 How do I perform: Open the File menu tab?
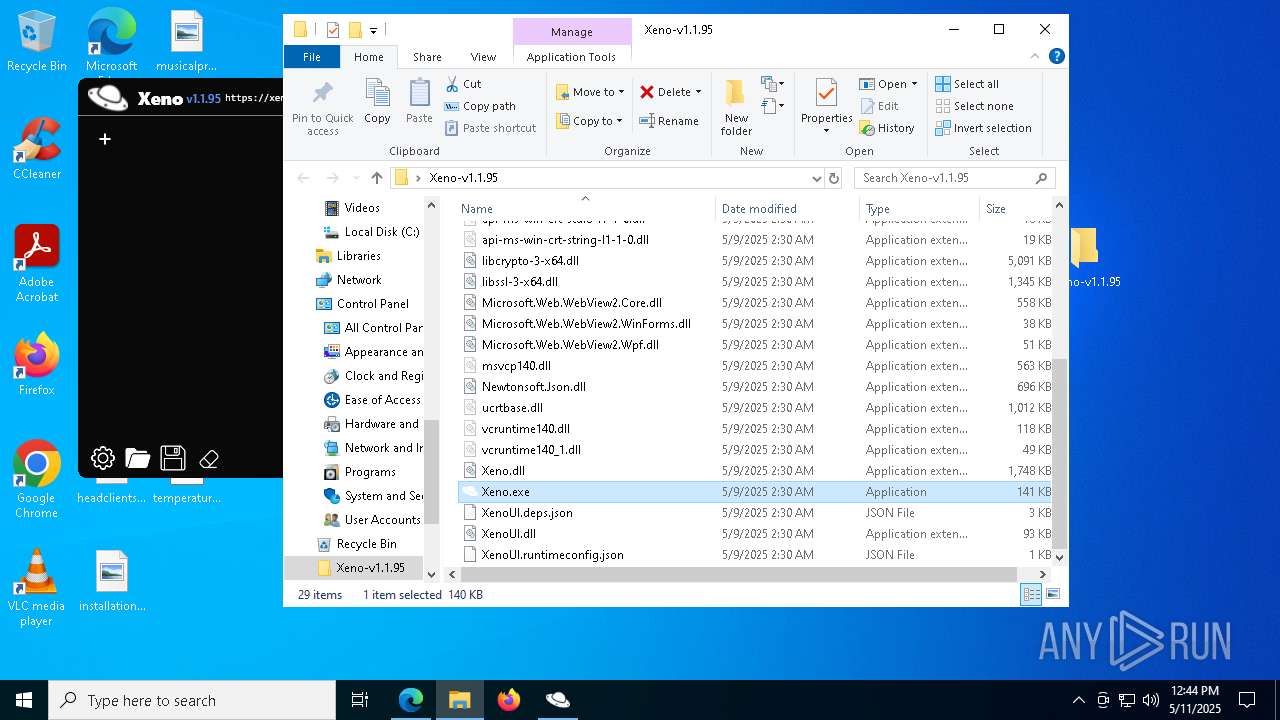pos(312,57)
